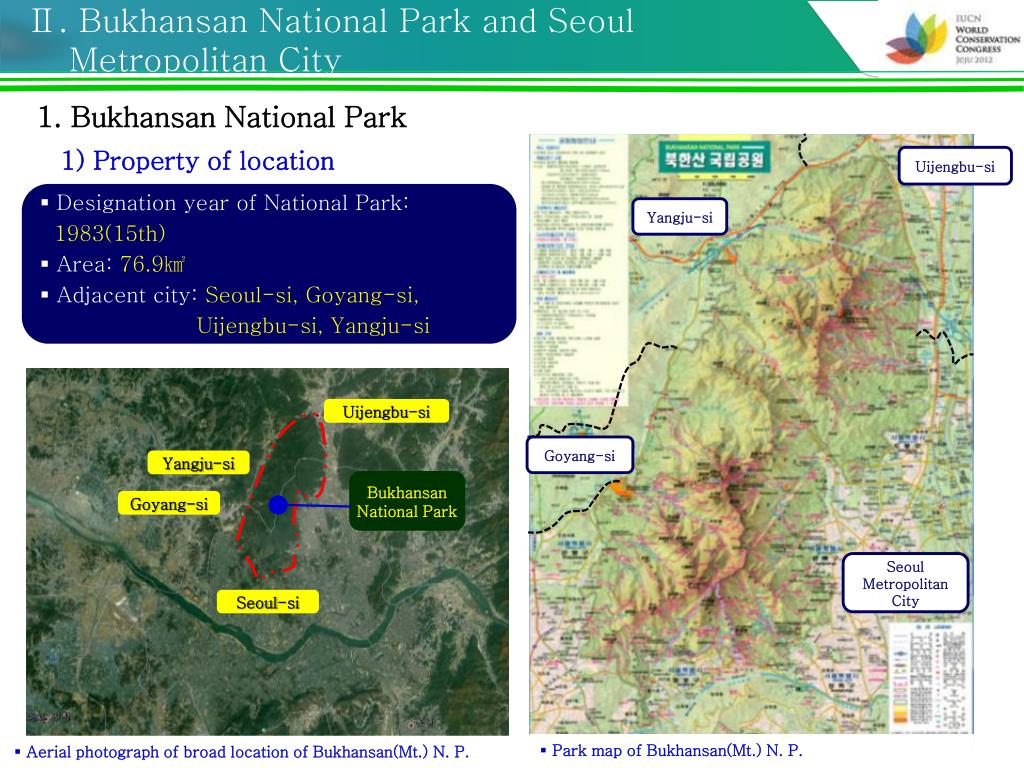Click the '1983(15th)' value
1024x768 pixels.
coord(110,233)
